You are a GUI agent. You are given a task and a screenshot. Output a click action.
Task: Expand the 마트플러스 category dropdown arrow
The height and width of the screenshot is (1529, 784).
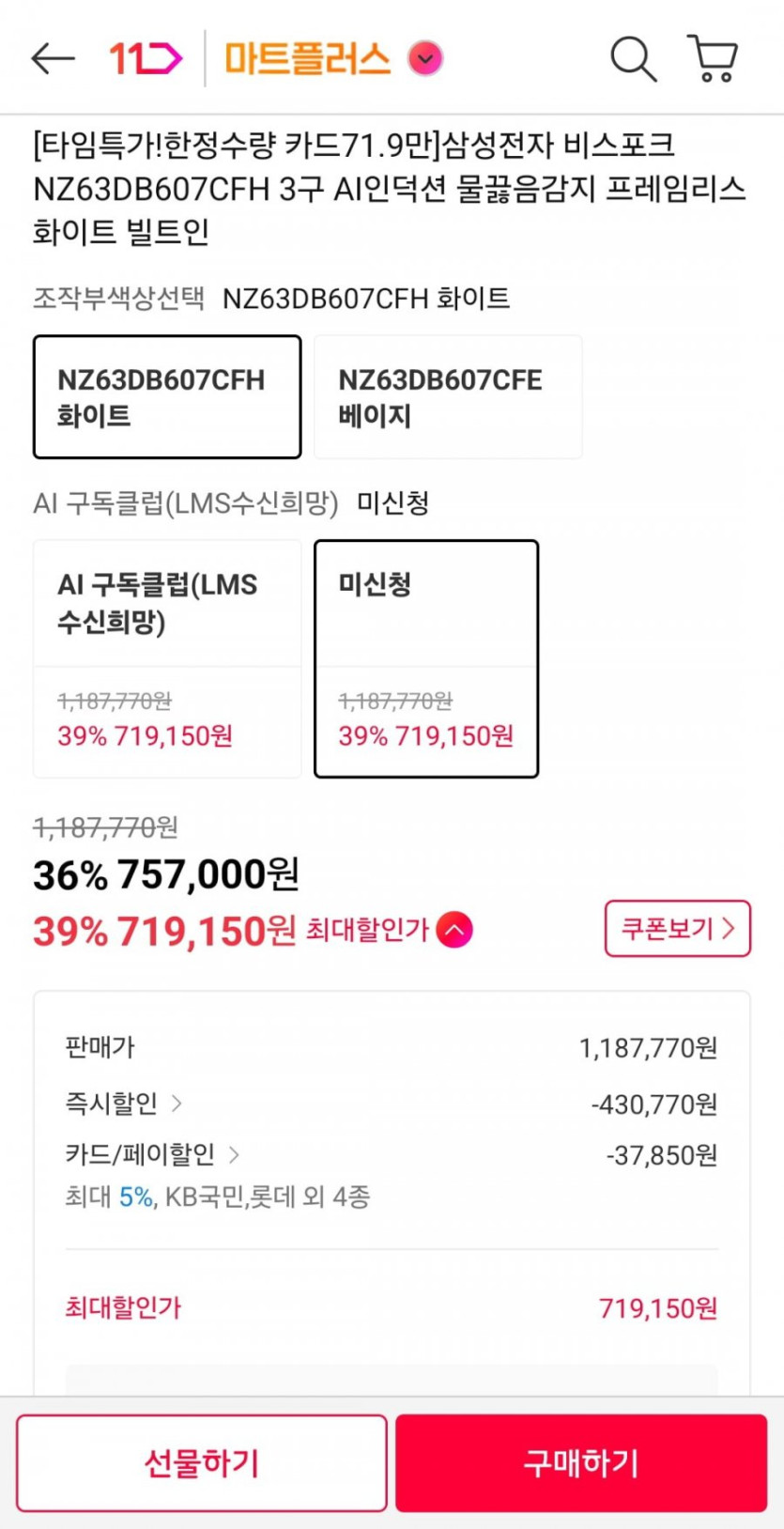(x=425, y=58)
